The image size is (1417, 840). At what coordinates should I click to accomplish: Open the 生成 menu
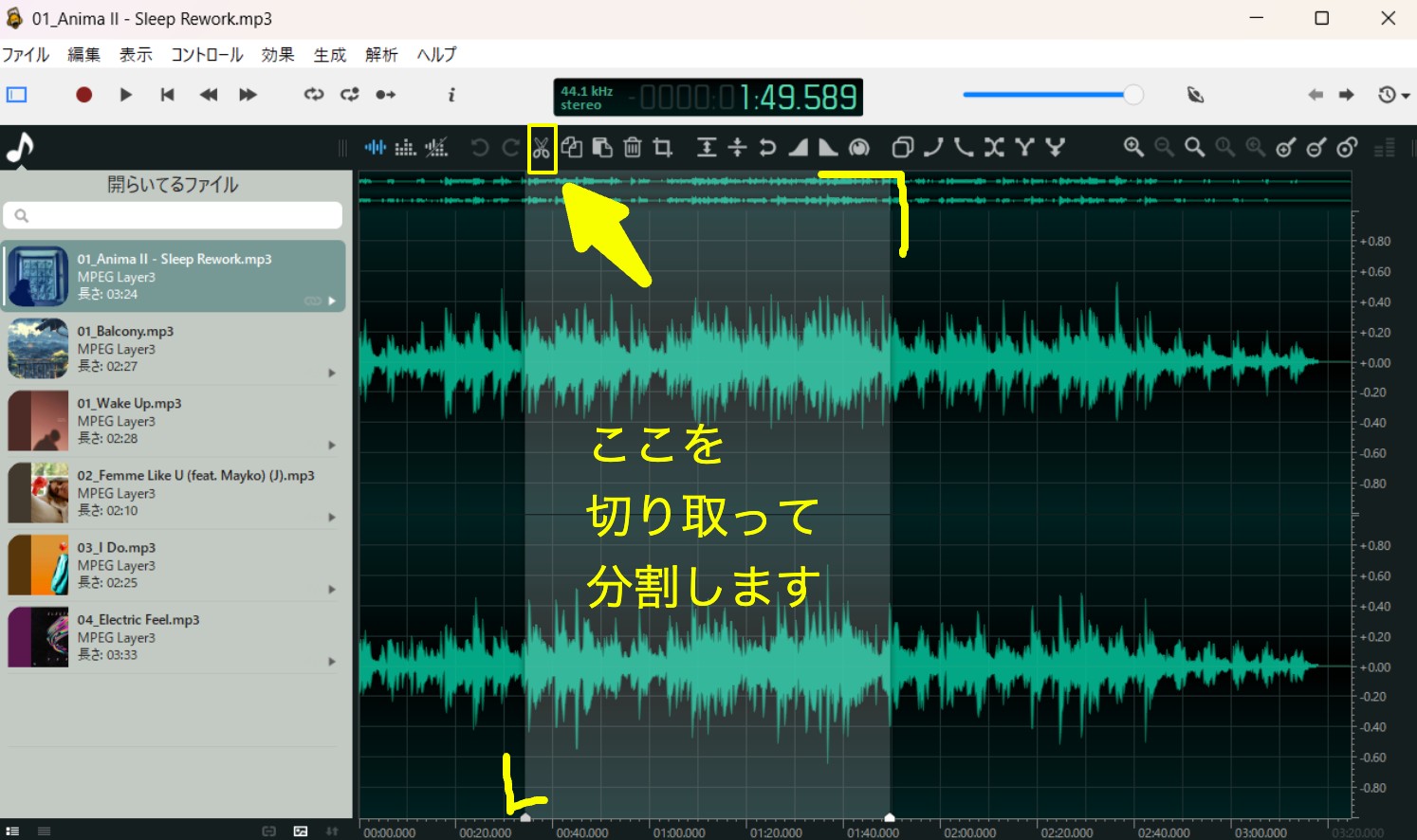pyautogui.click(x=330, y=55)
